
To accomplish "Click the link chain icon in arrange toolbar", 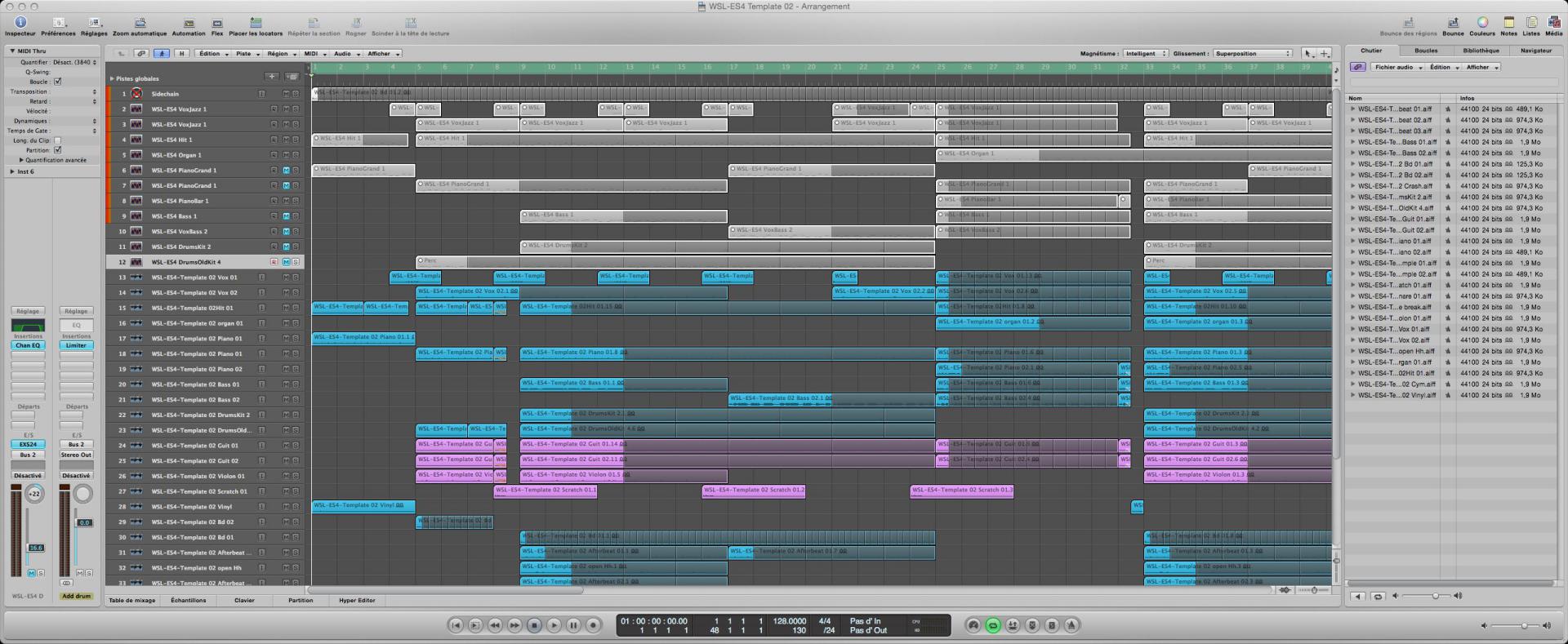I will 141,54.
